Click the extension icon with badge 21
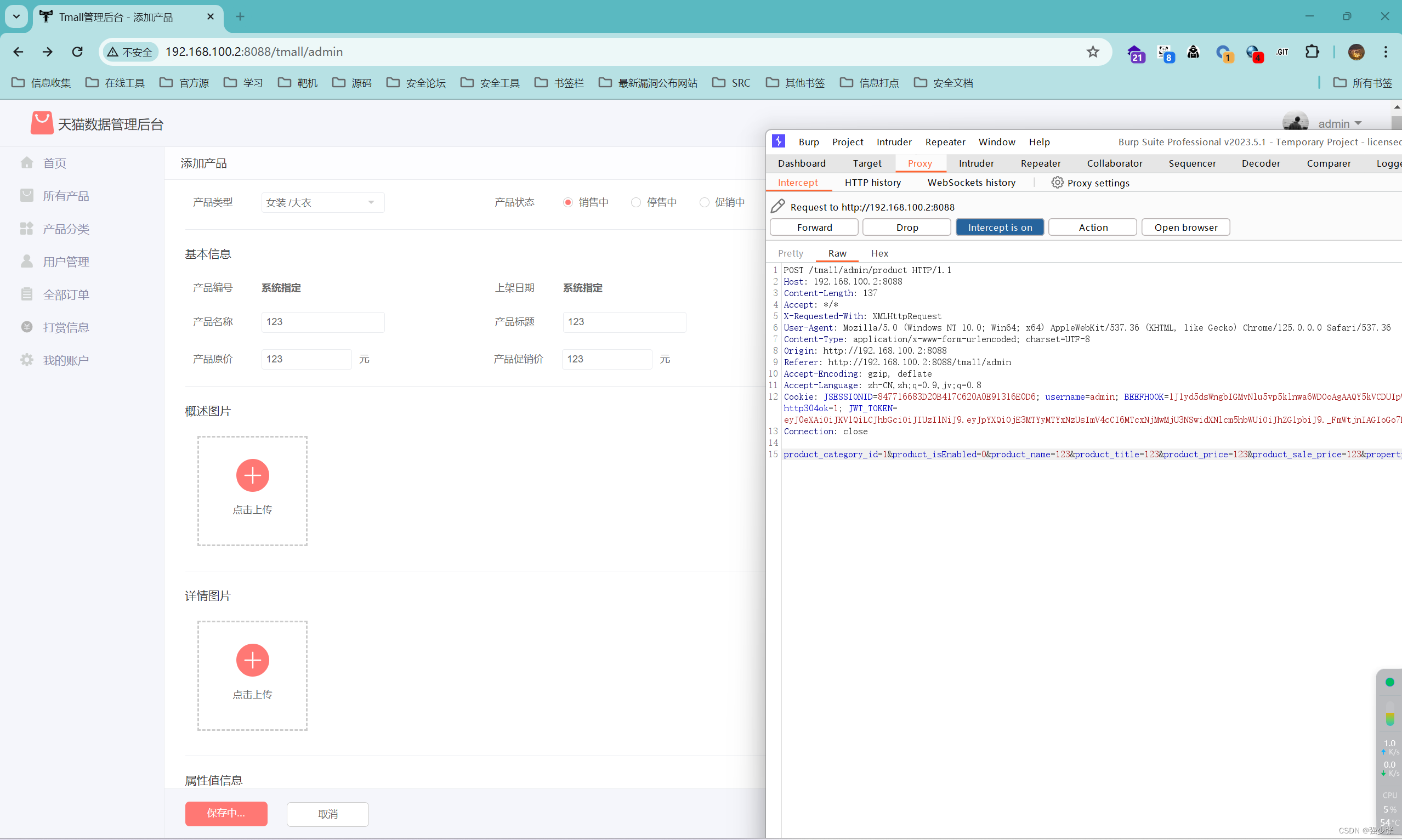This screenshot has width=1402, height=840. pyautogui.click(x=1136, y=53)
